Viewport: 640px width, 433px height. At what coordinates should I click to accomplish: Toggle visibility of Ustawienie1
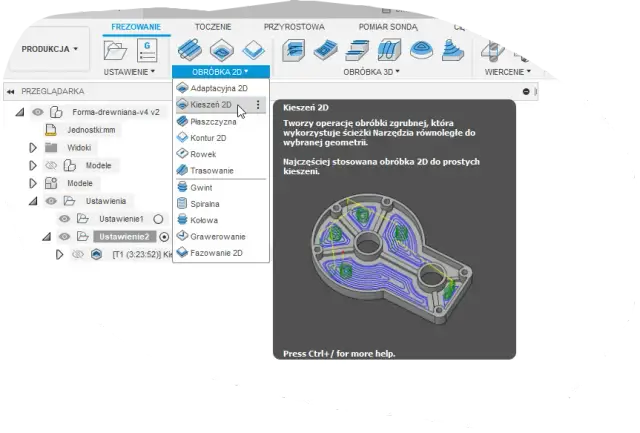(64, 219)
